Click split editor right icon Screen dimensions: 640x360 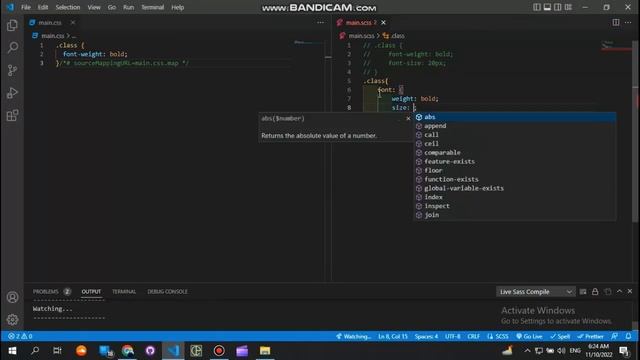pyautogui.click(x=616, y=22)
